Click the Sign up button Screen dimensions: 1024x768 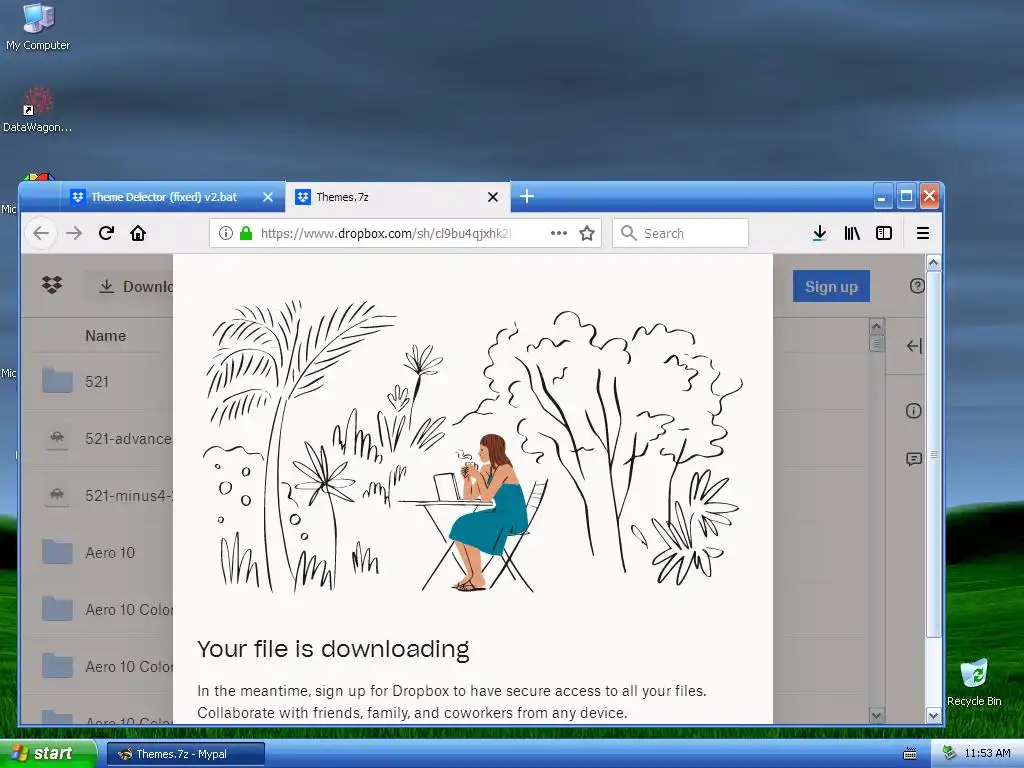(x=831, y=286)
